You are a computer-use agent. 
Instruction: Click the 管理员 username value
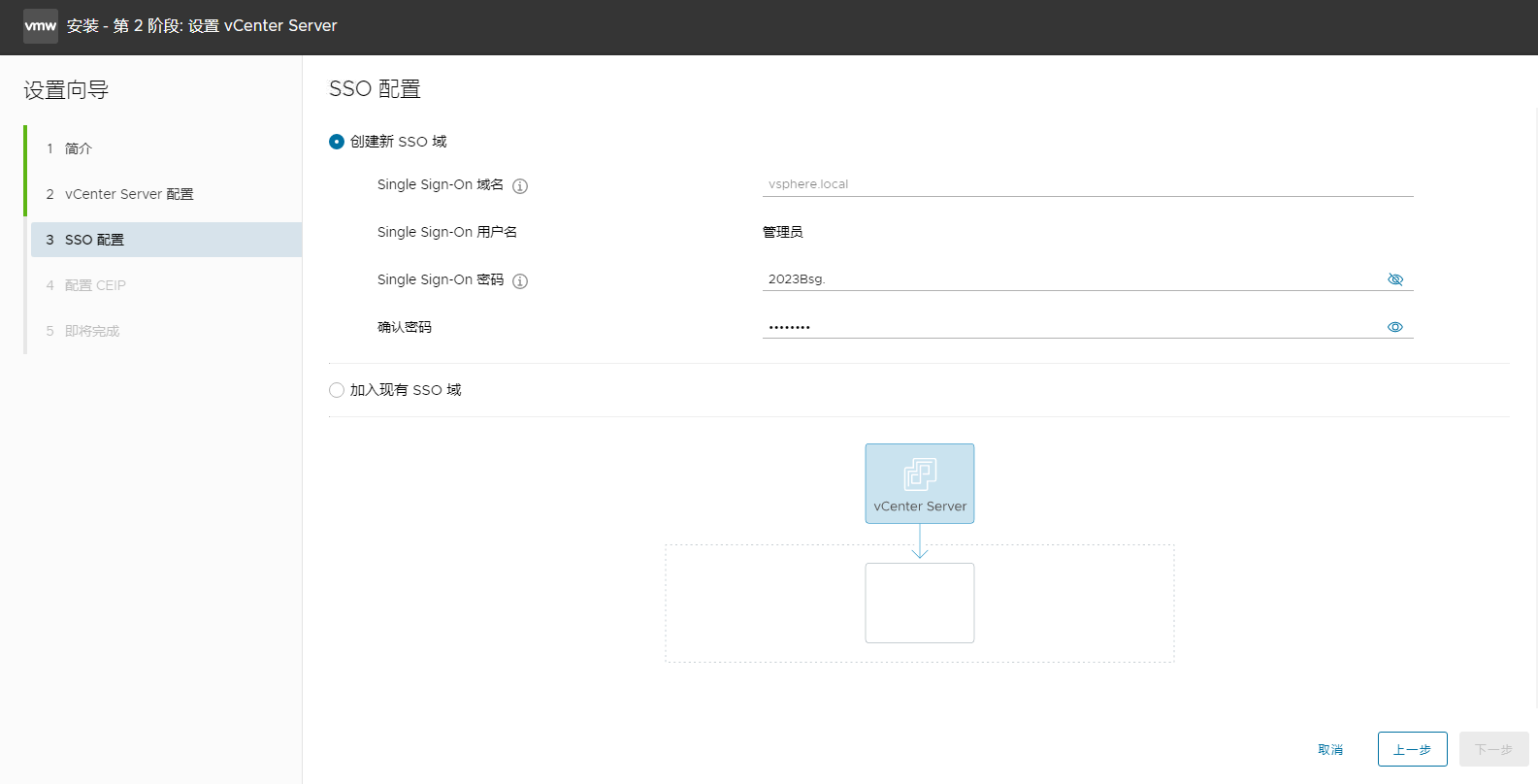coord(783,232)
